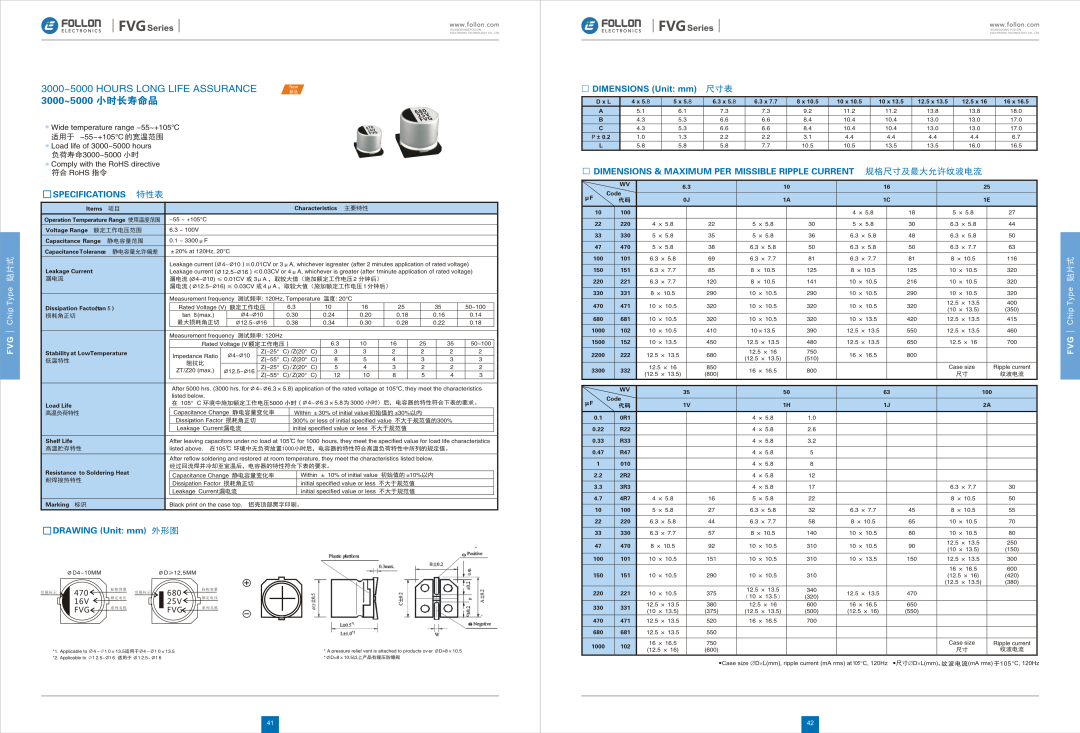Click the circled plus polarity symbol in the drawing
Screen dimensions: 1080x733
click(x=247, y=583)
